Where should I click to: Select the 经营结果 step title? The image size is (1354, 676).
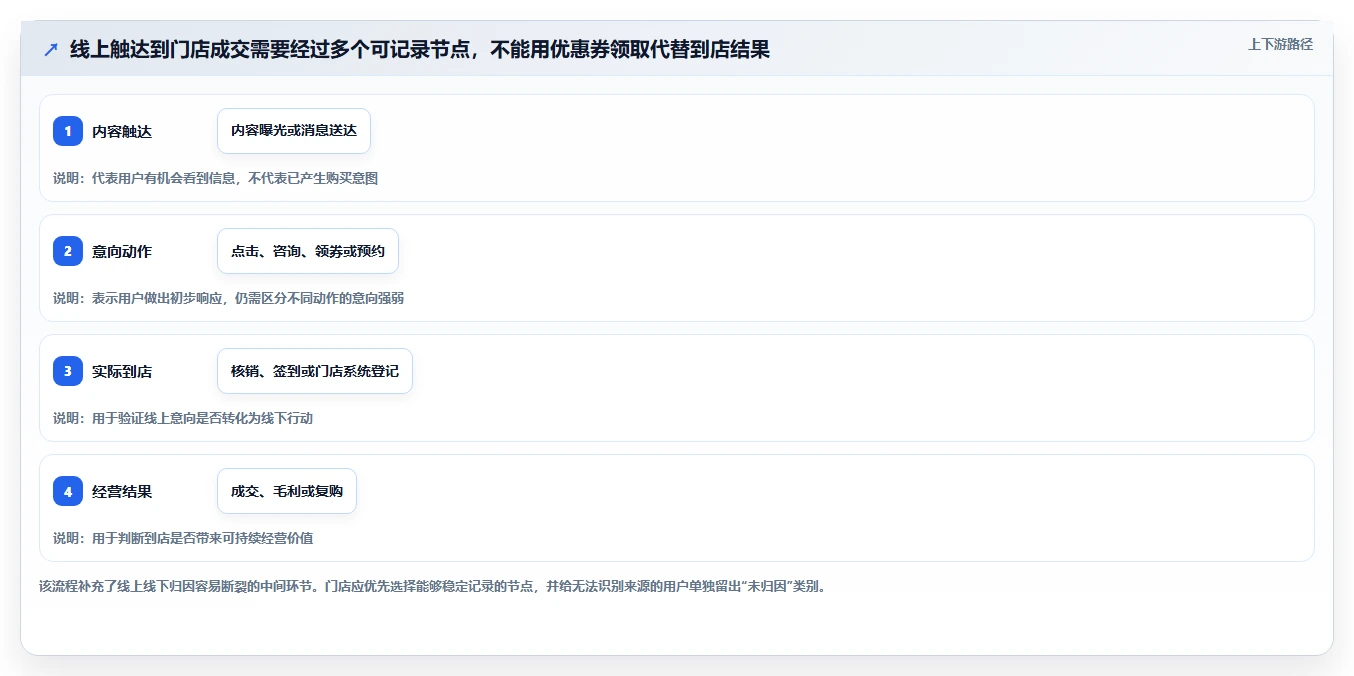(x=122, y=491)
